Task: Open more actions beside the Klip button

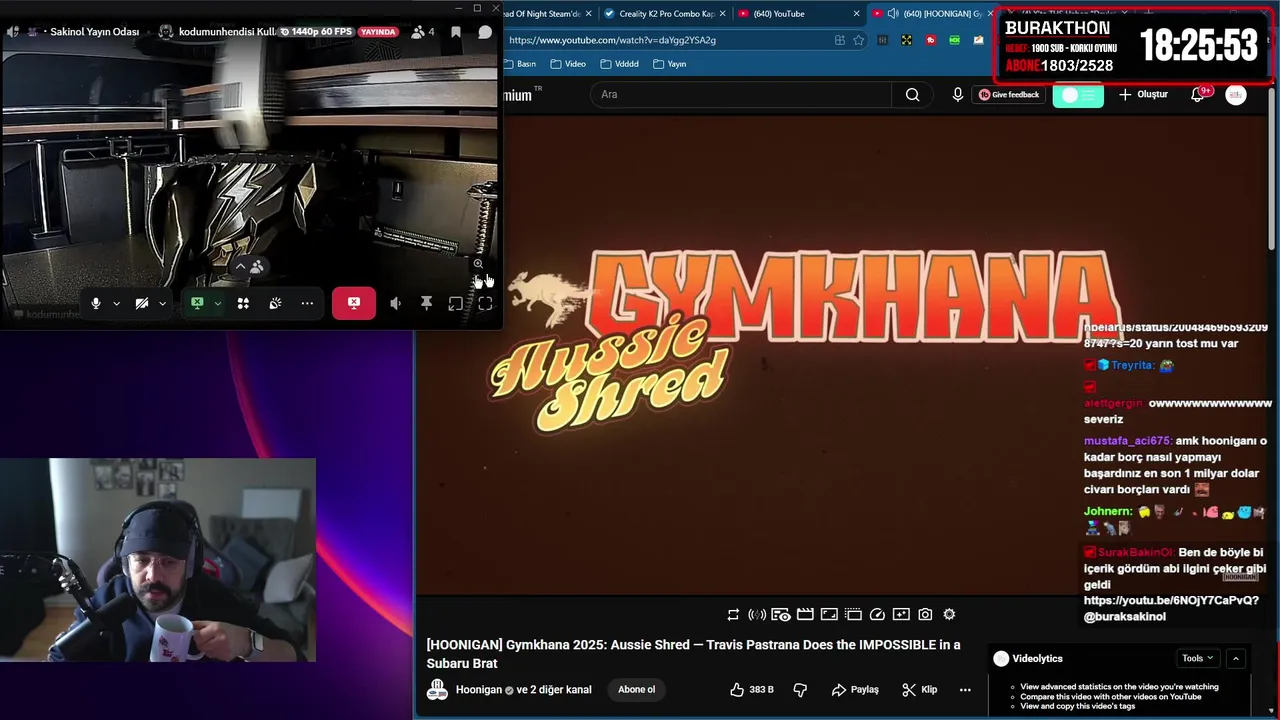Action: pos(965,689)
